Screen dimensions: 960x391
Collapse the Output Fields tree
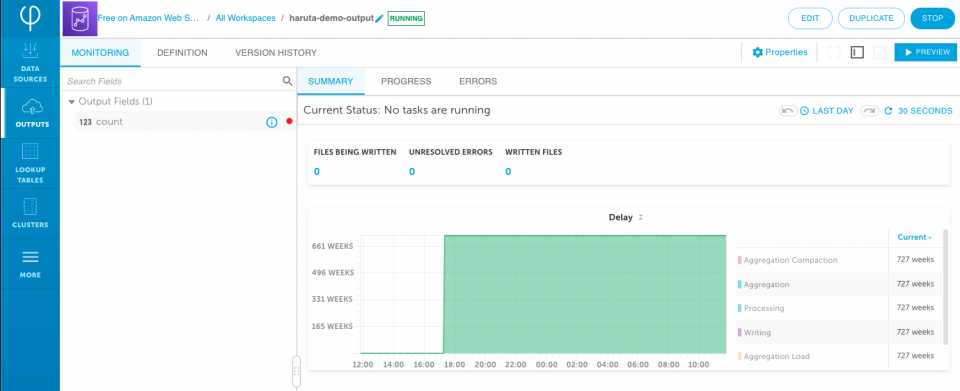pos(72,102)
